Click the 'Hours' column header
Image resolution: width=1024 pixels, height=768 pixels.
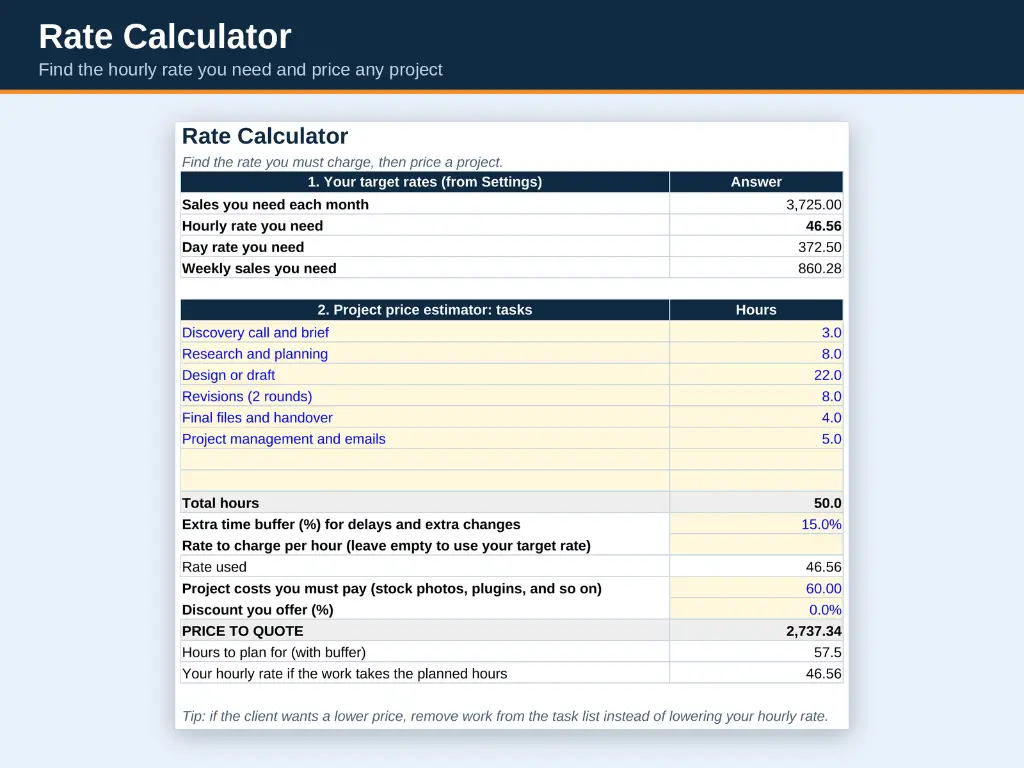pos(756,310)
